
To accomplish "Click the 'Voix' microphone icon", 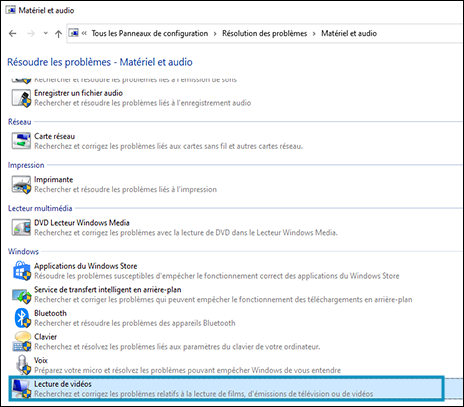I will click(23, 365).
